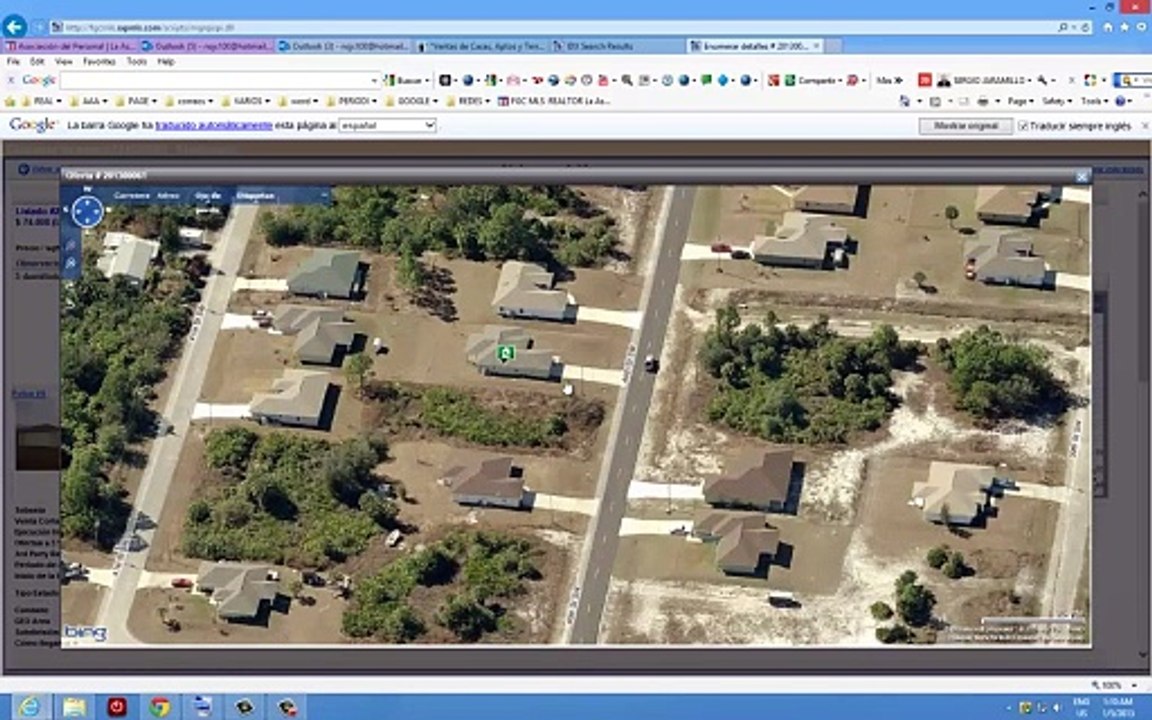Viewport: 1152px width, 720px height.
Task: Click the map zoom out button
Action: coord(71,263)
